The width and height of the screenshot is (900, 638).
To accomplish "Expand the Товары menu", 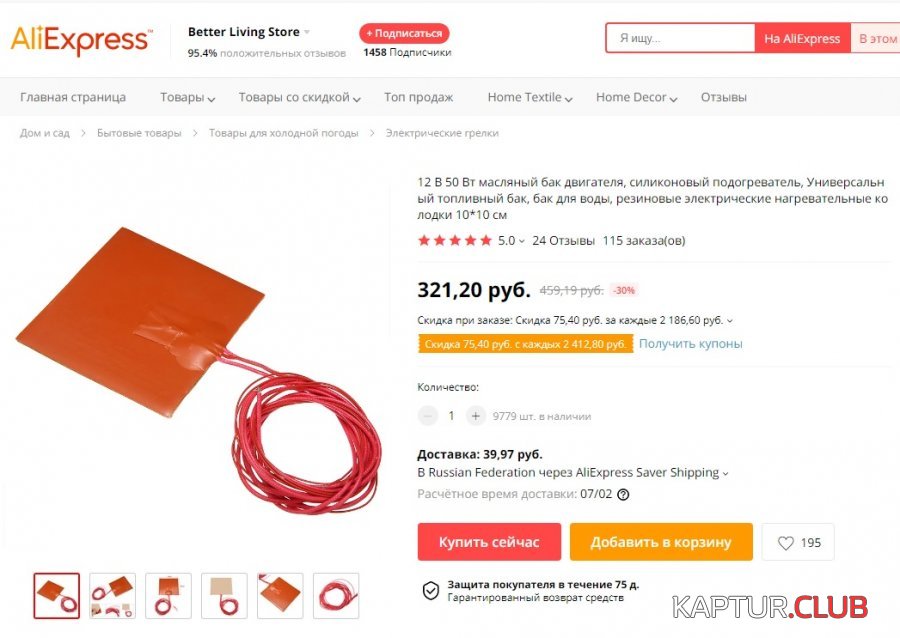I will coord(187,98).
